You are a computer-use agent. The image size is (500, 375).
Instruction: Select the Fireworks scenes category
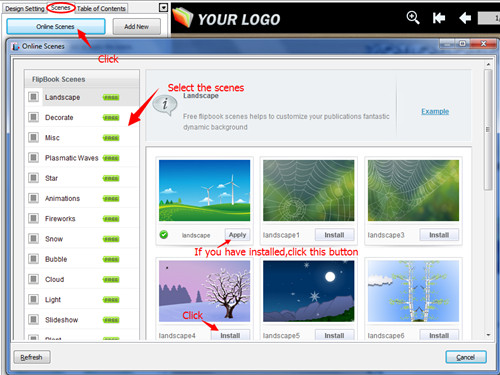coord(82,218)
